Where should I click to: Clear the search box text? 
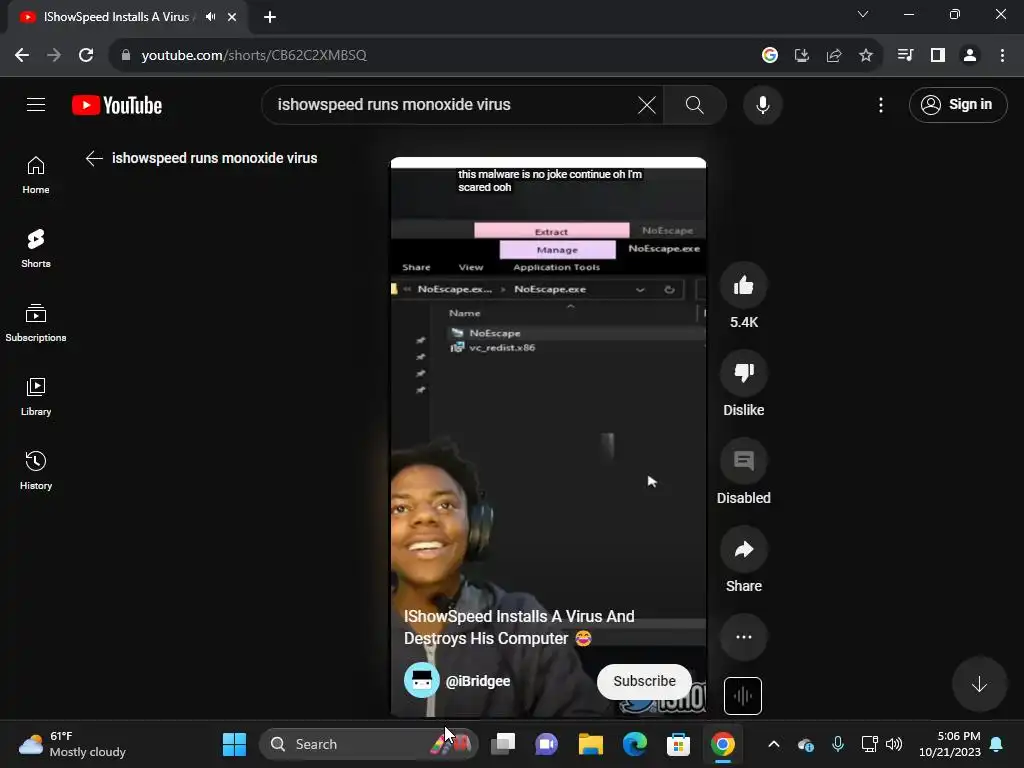647,104
